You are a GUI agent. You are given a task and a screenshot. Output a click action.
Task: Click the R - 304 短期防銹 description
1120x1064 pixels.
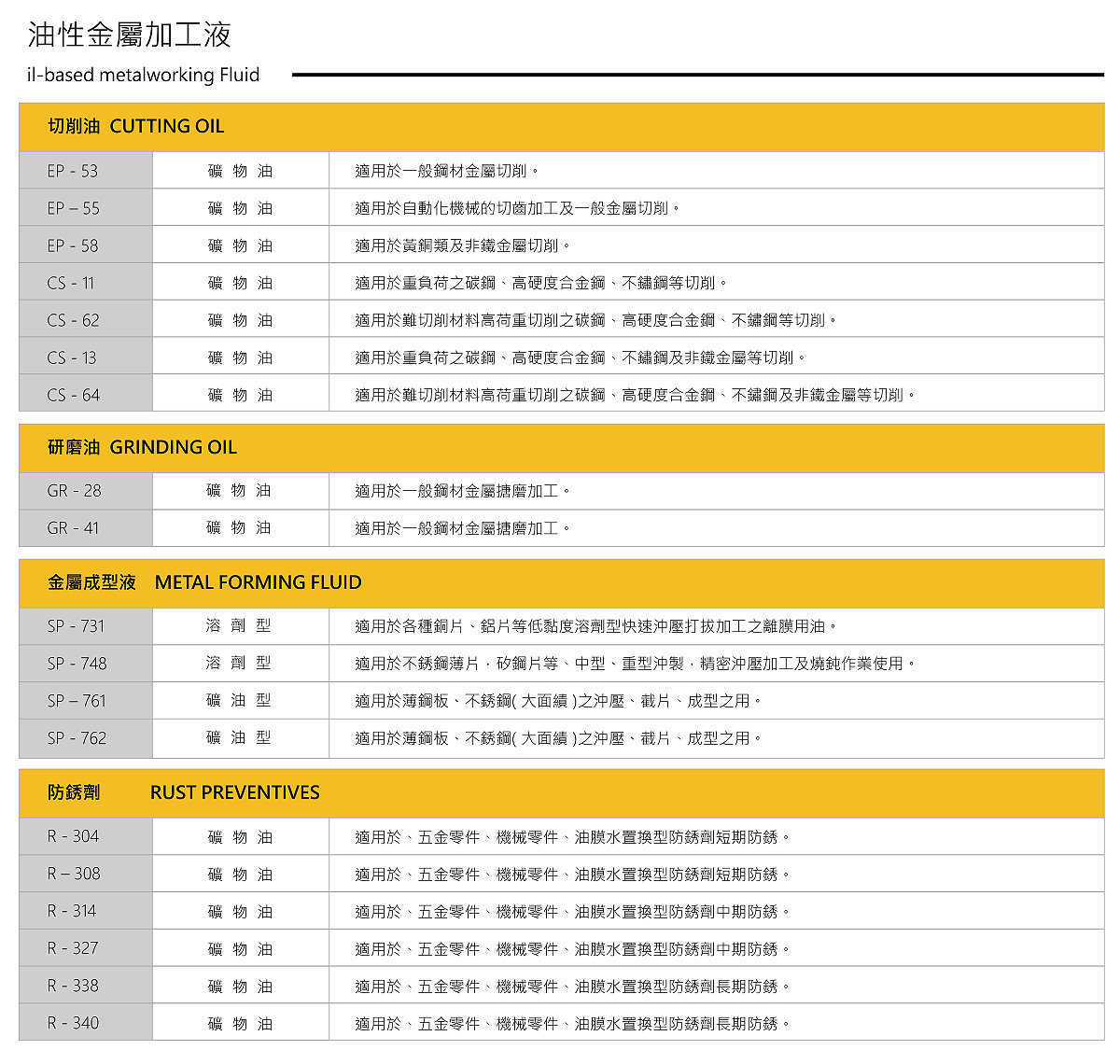pos(573,836)
